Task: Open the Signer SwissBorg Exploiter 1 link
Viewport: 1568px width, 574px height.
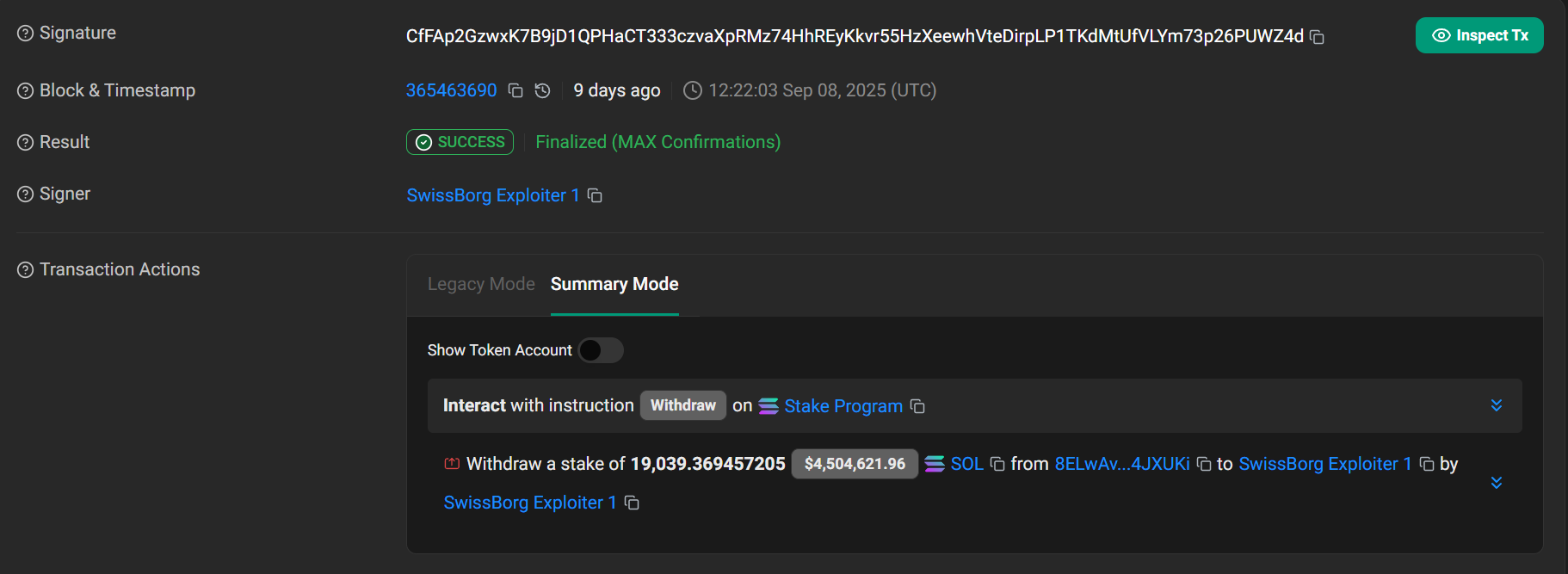Action: pos(493,195)
